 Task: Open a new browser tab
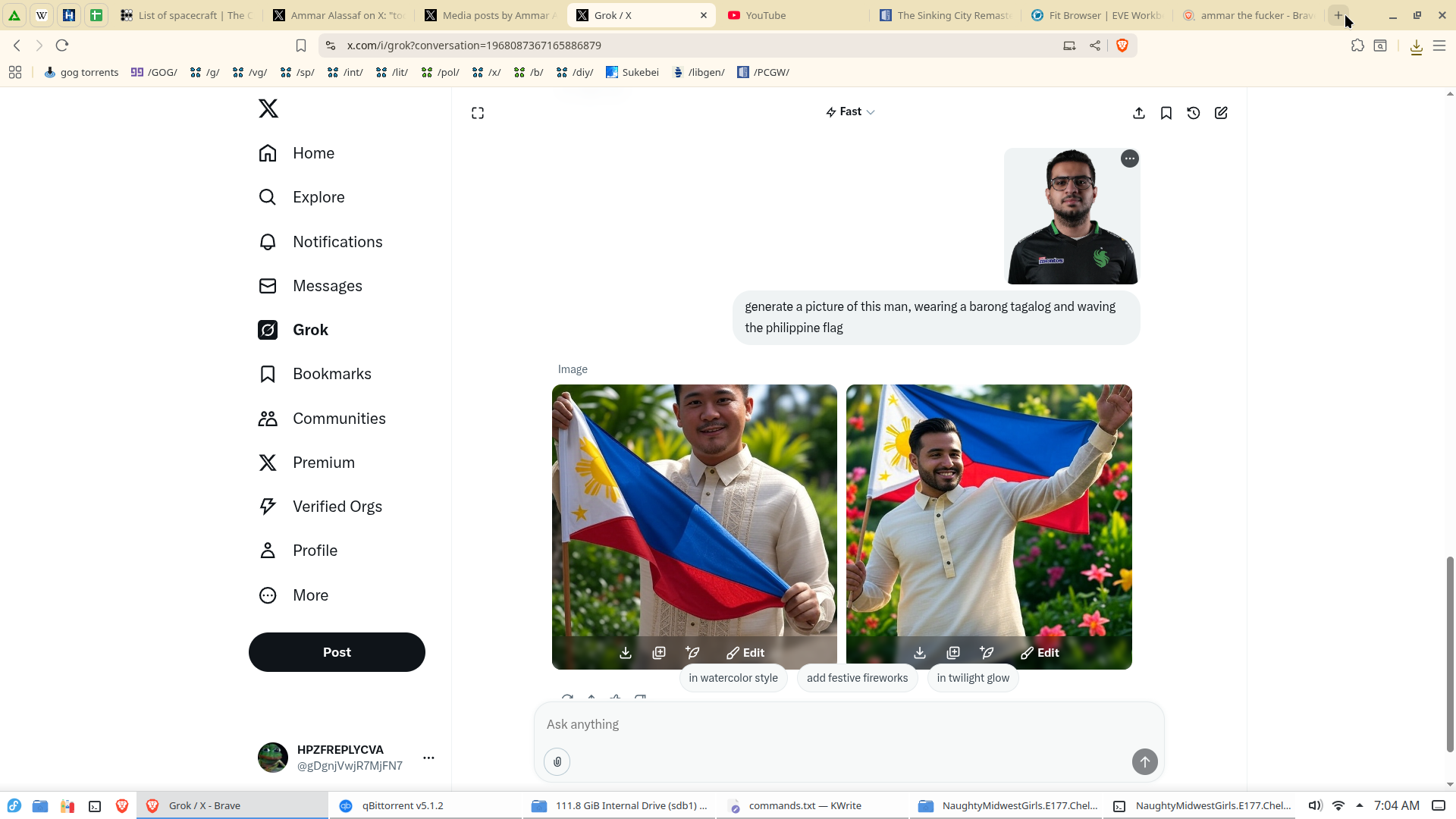1338,15
